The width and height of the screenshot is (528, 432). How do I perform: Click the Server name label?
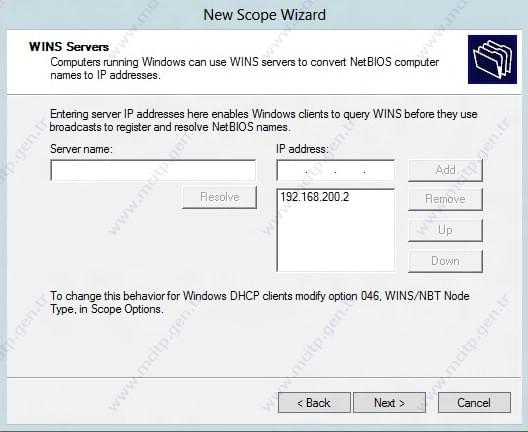pos(81,149)
